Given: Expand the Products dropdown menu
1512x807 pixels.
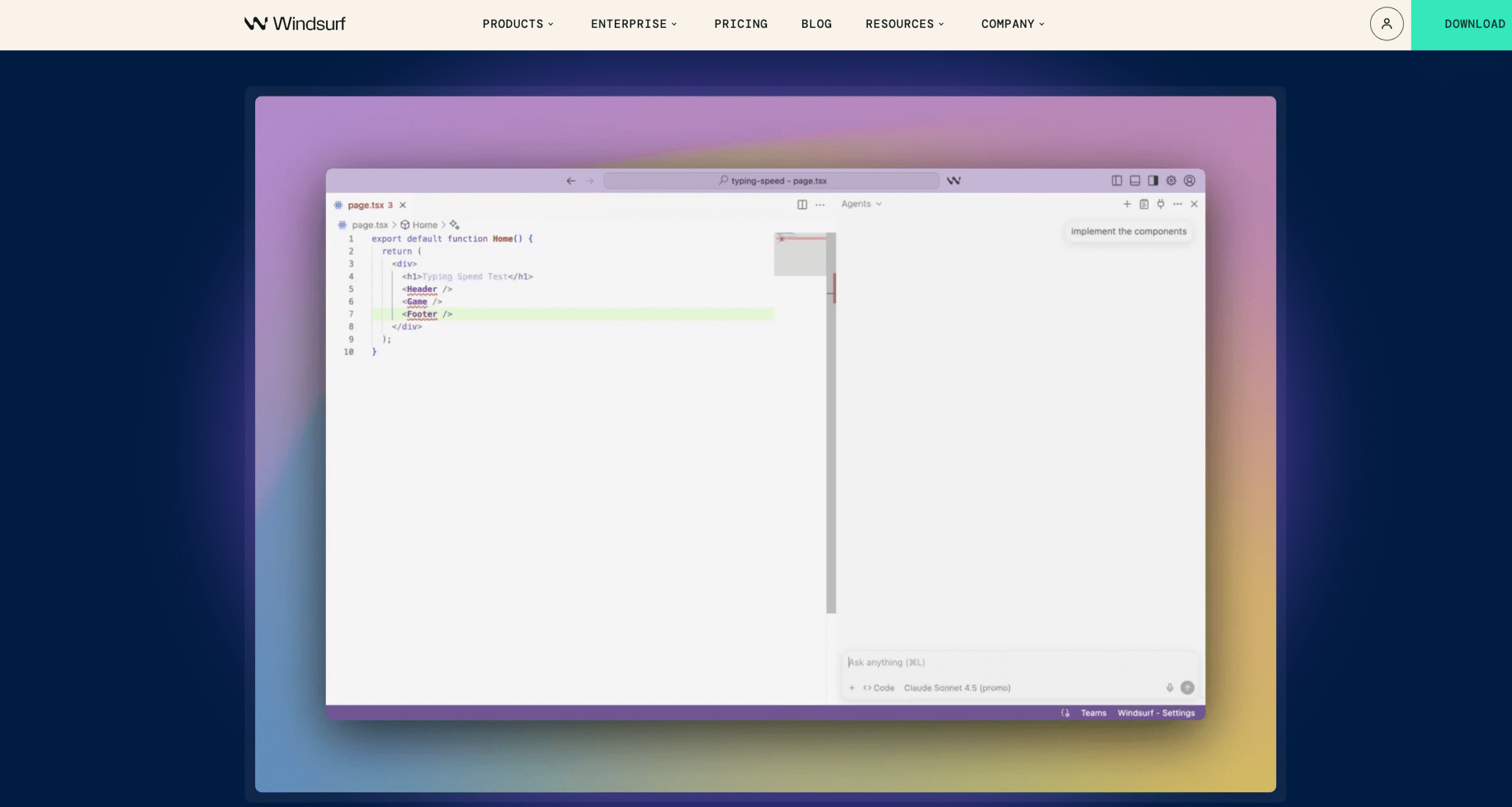Looking at the screenshot, I should [x=518, y=24].
